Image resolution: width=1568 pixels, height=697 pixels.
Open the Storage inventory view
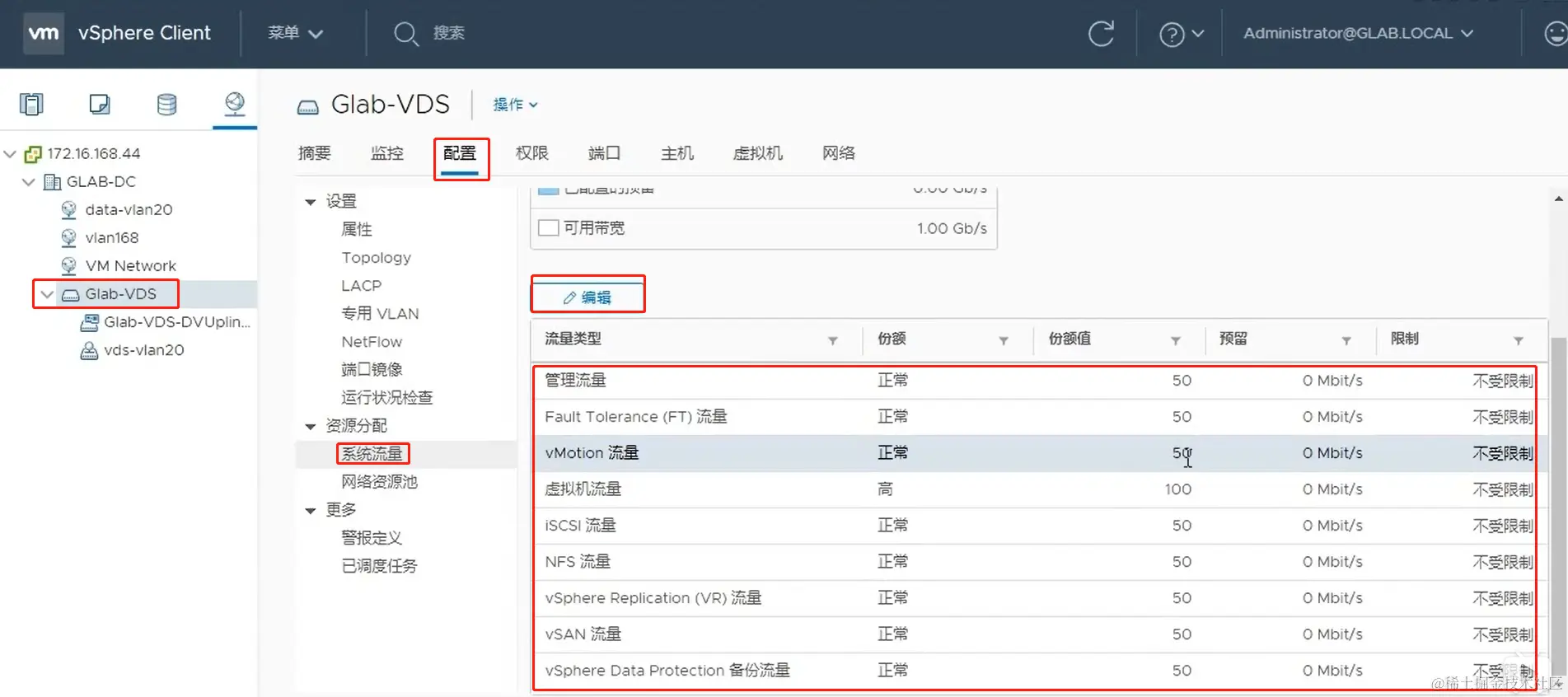[x=166, y=105]
